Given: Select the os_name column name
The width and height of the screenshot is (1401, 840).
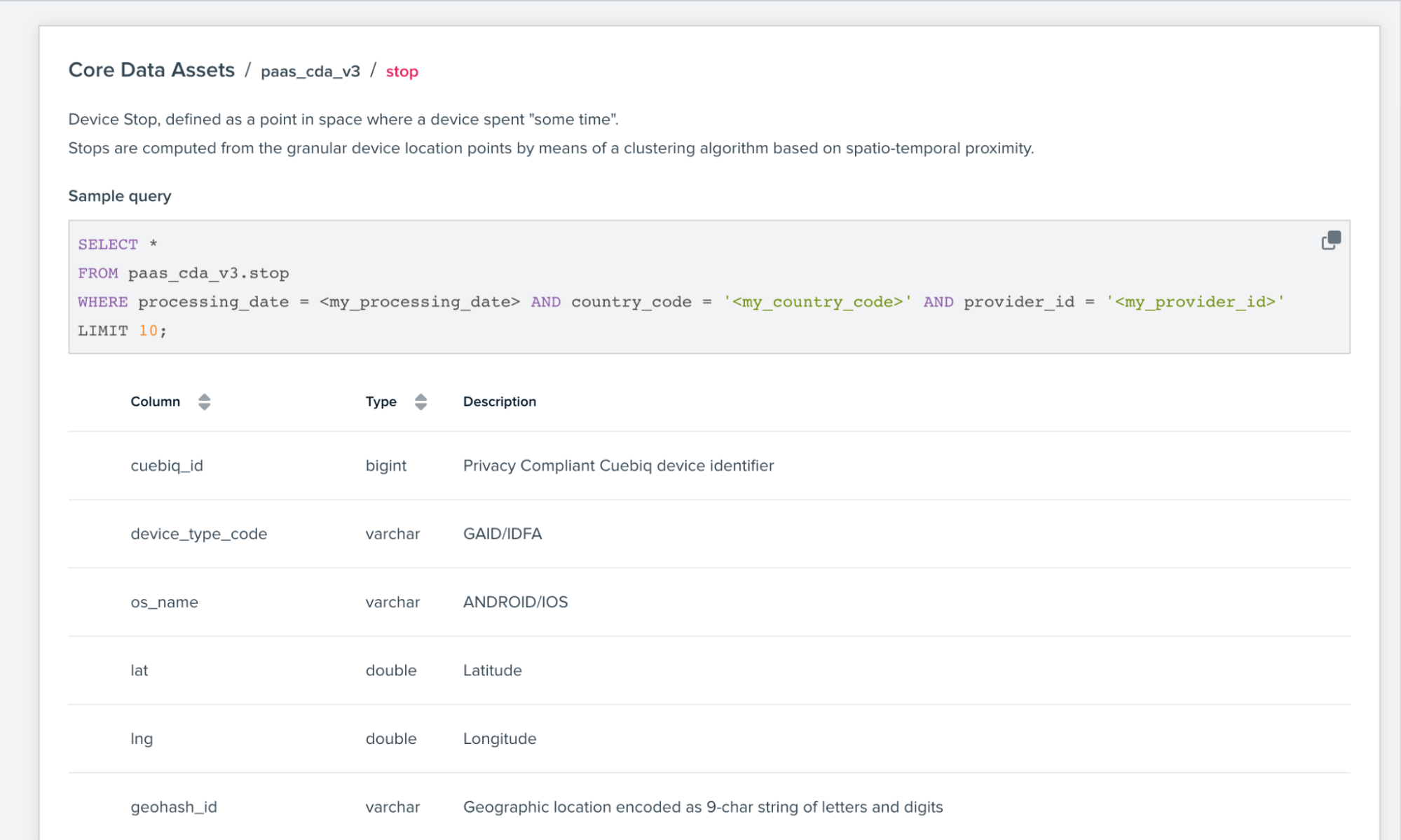Looking at the screenshot, I should coord(165,603).
